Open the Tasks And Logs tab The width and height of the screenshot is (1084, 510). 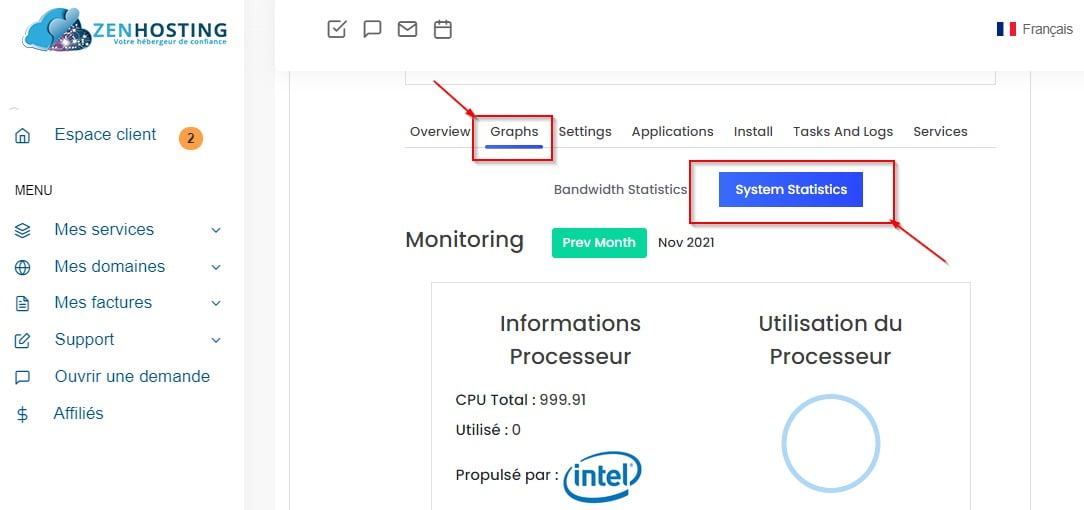tap(843, 131)
